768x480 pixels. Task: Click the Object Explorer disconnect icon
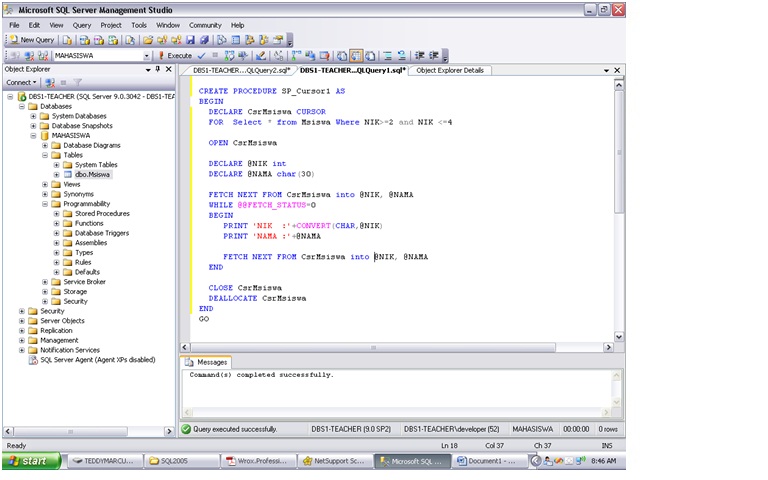pos(49,82)
